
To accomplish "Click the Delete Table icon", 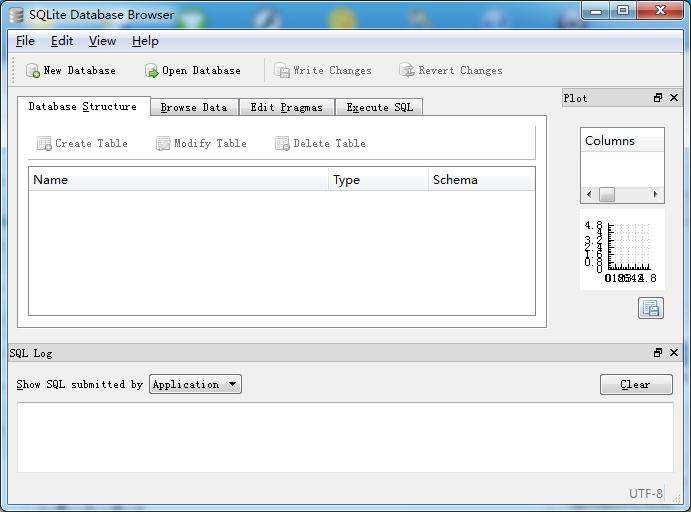I will (282, 144).
